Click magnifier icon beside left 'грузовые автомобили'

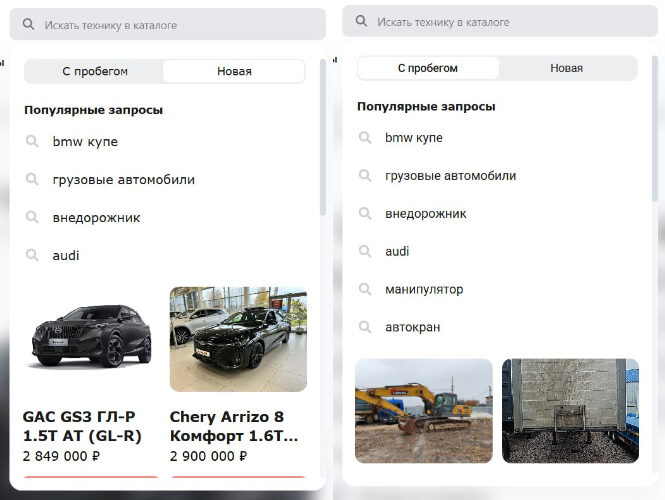pos(32,179)
